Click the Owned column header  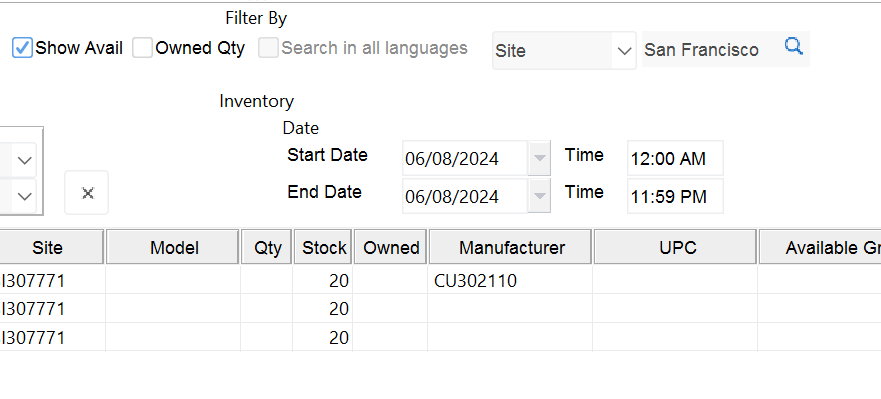click(391, 247)
